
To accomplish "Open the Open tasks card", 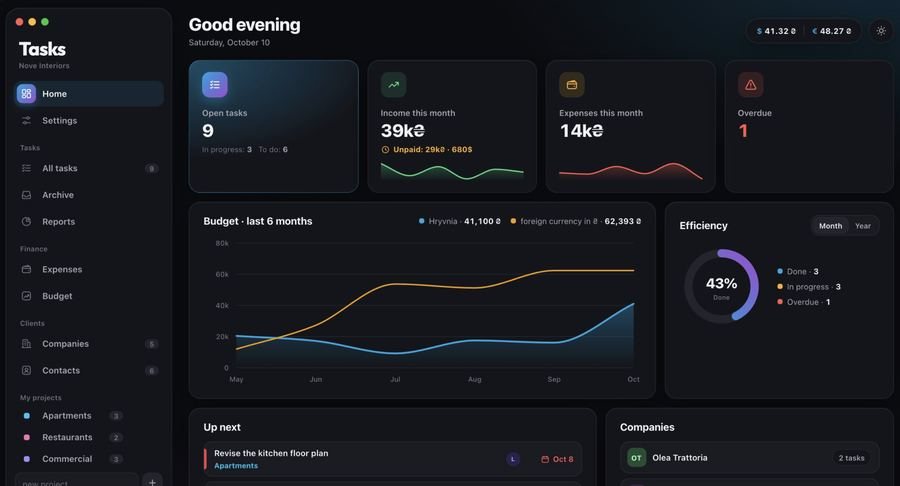I will click(x=274, y=126).
